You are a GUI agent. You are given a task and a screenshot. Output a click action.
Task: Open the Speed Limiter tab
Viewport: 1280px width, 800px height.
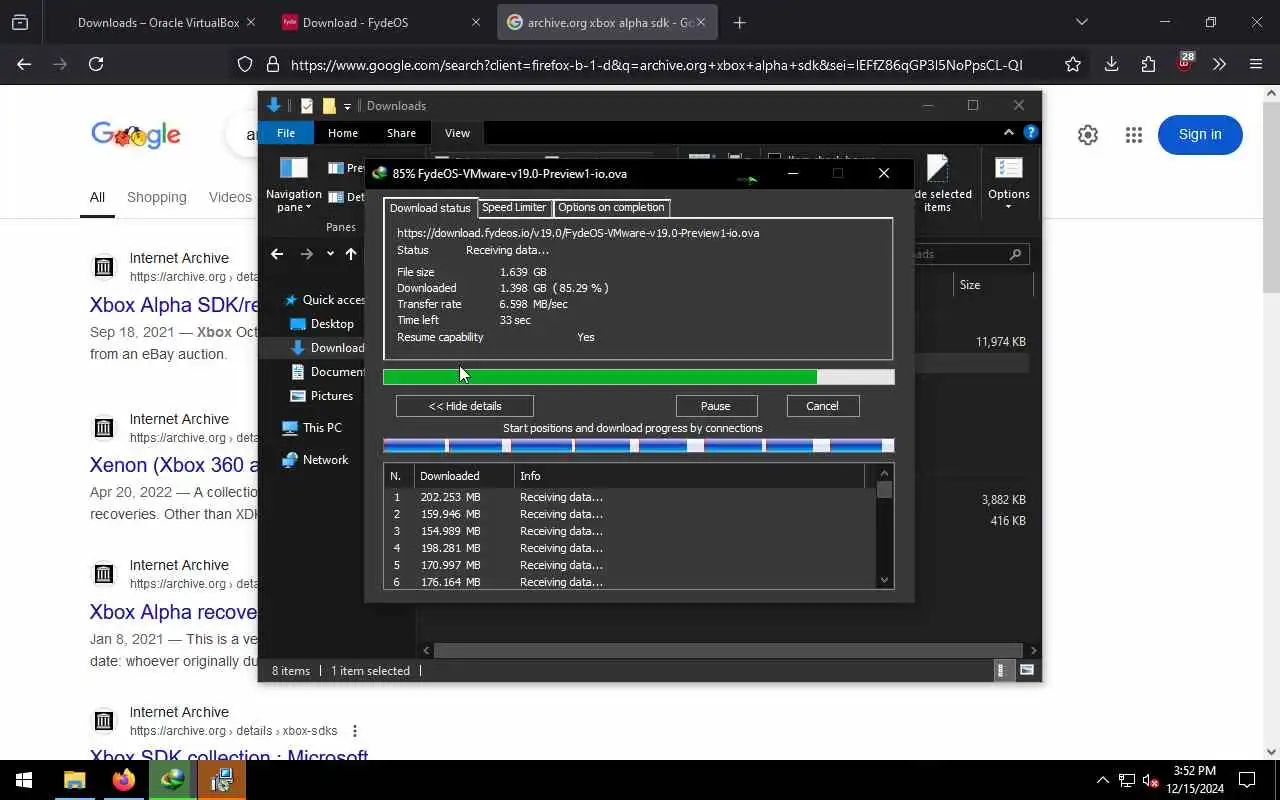pos(514,207)
